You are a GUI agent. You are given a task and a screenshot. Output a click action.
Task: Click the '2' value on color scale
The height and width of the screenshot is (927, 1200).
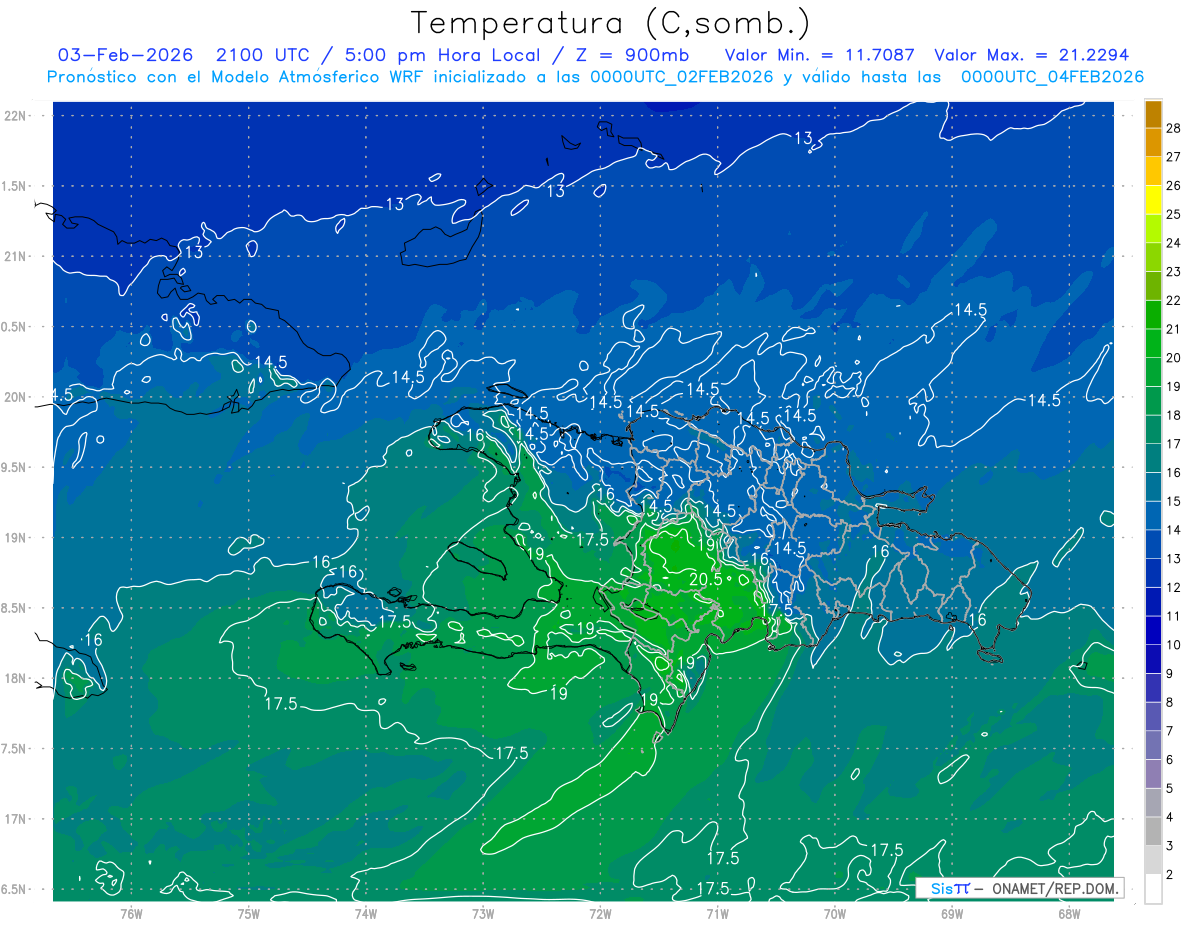[1170, 874]
